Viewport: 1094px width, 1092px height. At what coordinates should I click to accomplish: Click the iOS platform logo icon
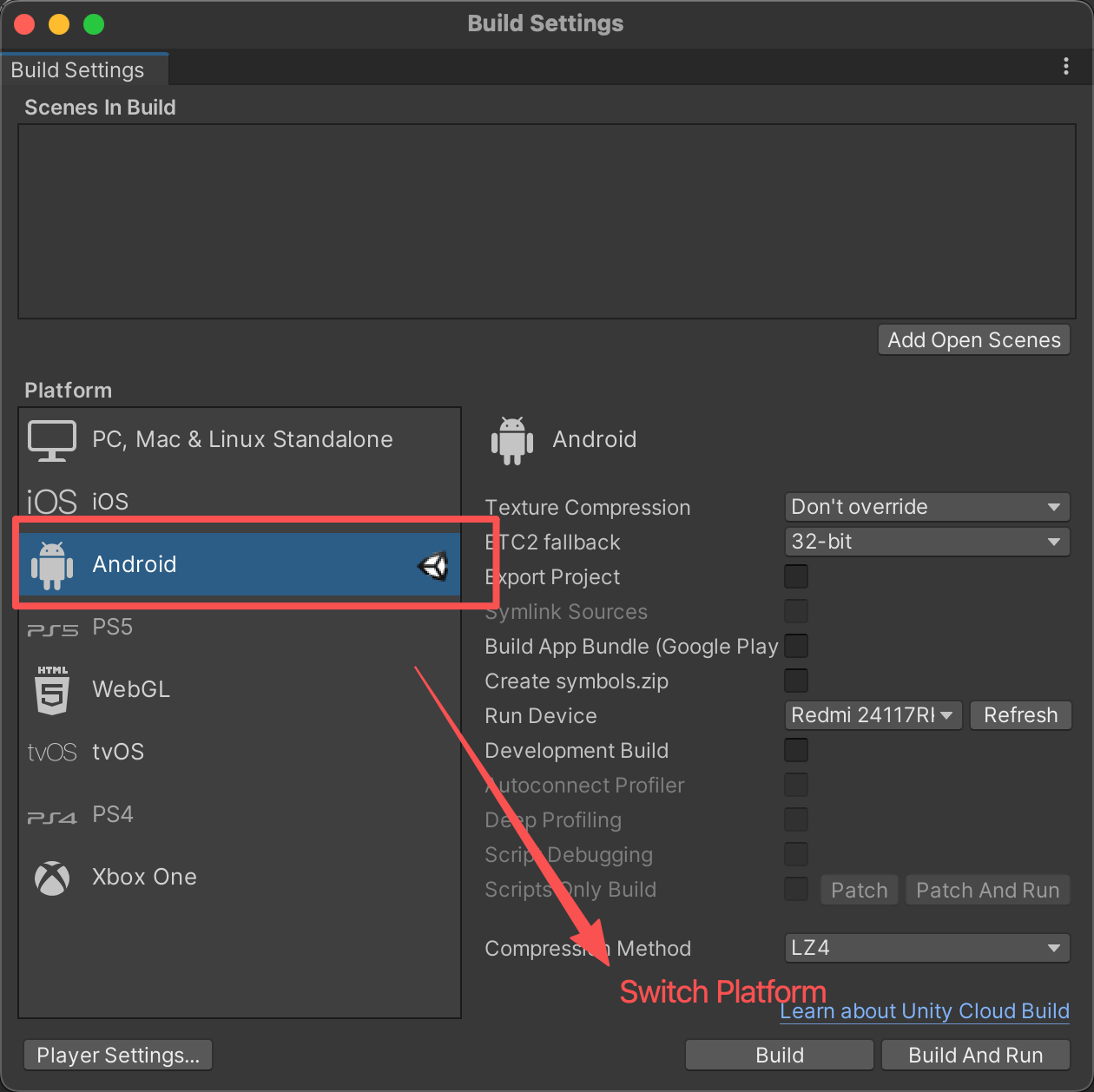click(x=52, y=502)
